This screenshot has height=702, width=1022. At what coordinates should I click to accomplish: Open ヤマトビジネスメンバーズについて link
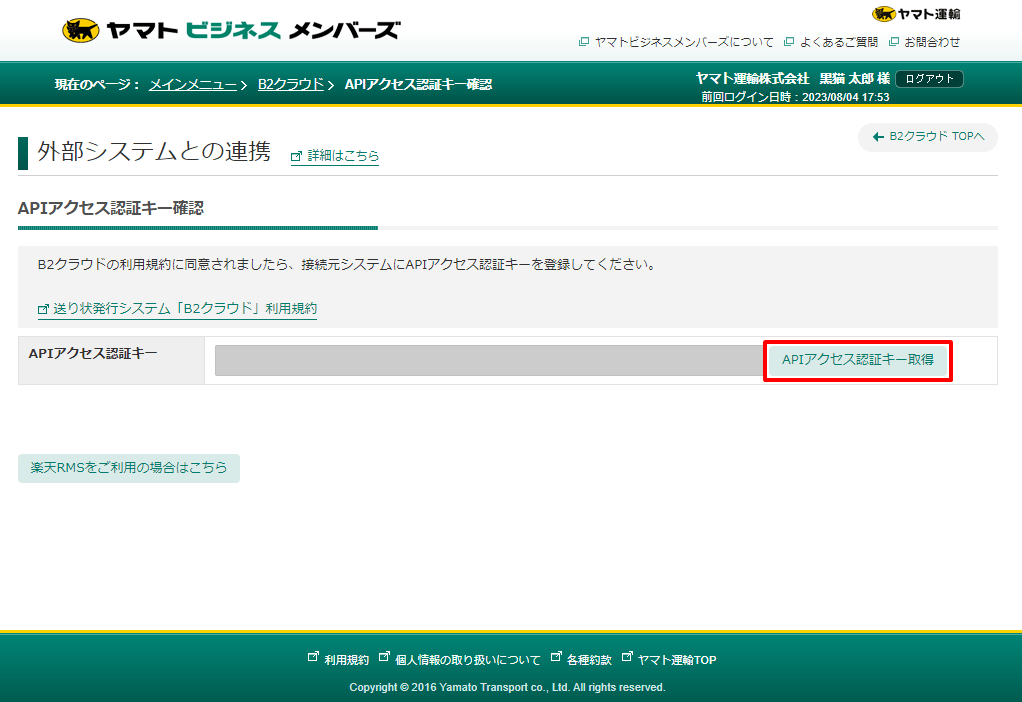[x=684, y=42]
